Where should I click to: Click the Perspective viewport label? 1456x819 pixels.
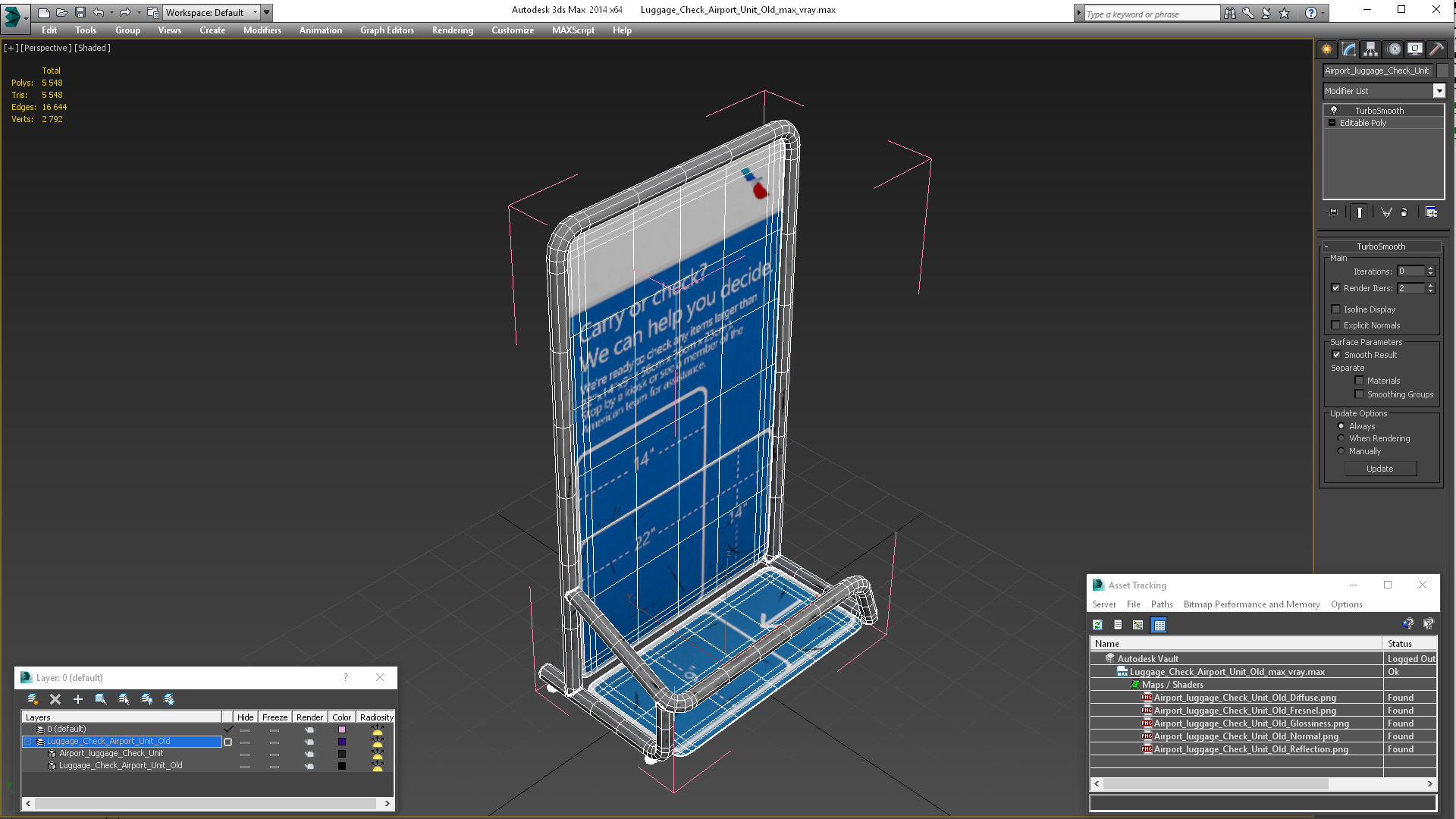tap(45, 48)
